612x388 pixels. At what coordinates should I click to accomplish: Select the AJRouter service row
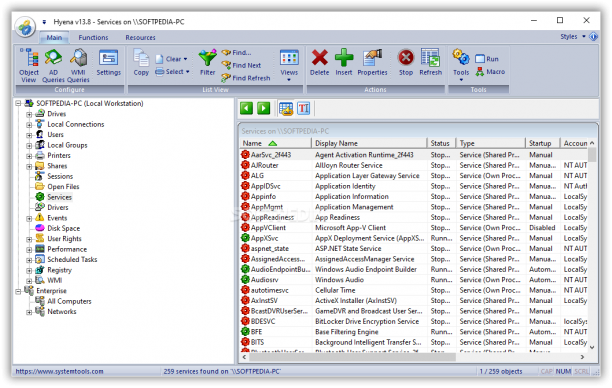click(413, 165)
